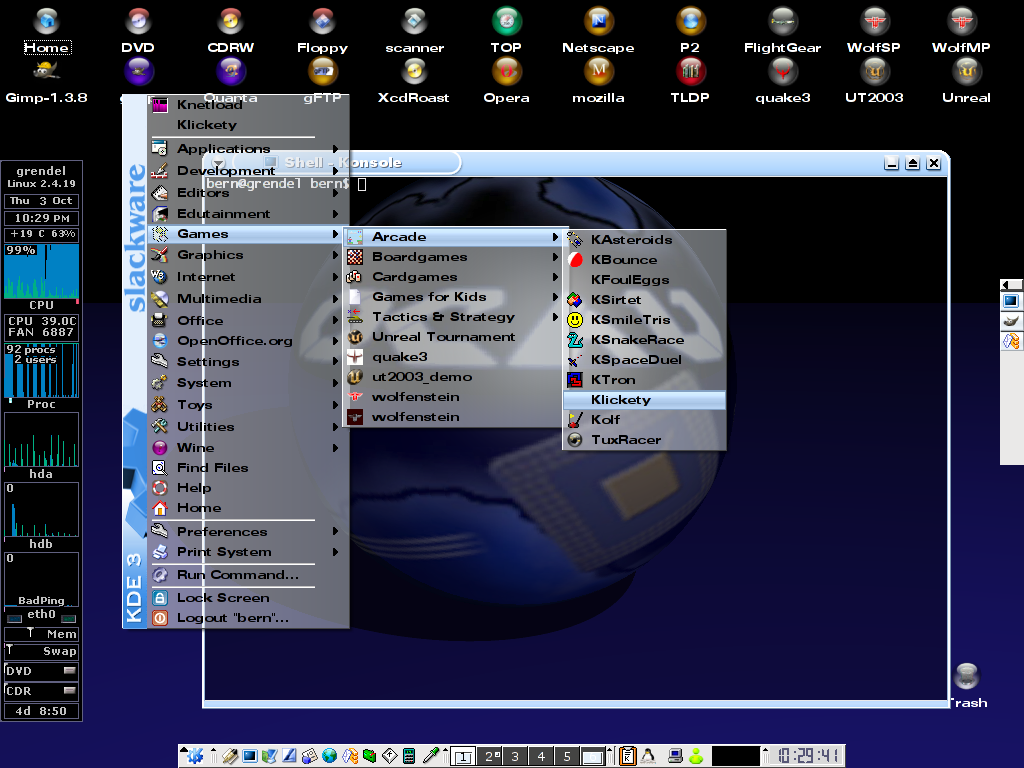1024x768 pixels.
Task: Choose KAsteroids from the Arcade menu
Action: click(x=645, y=240)
